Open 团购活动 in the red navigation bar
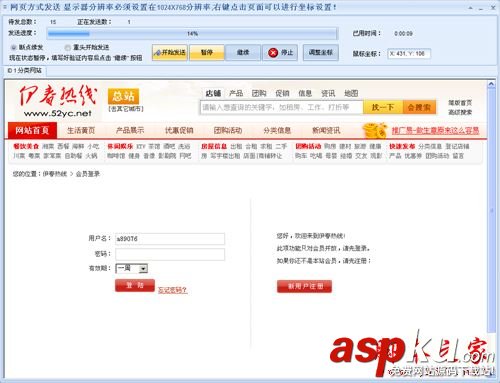Screen dimensions: 500x383 tap(228, 130)
